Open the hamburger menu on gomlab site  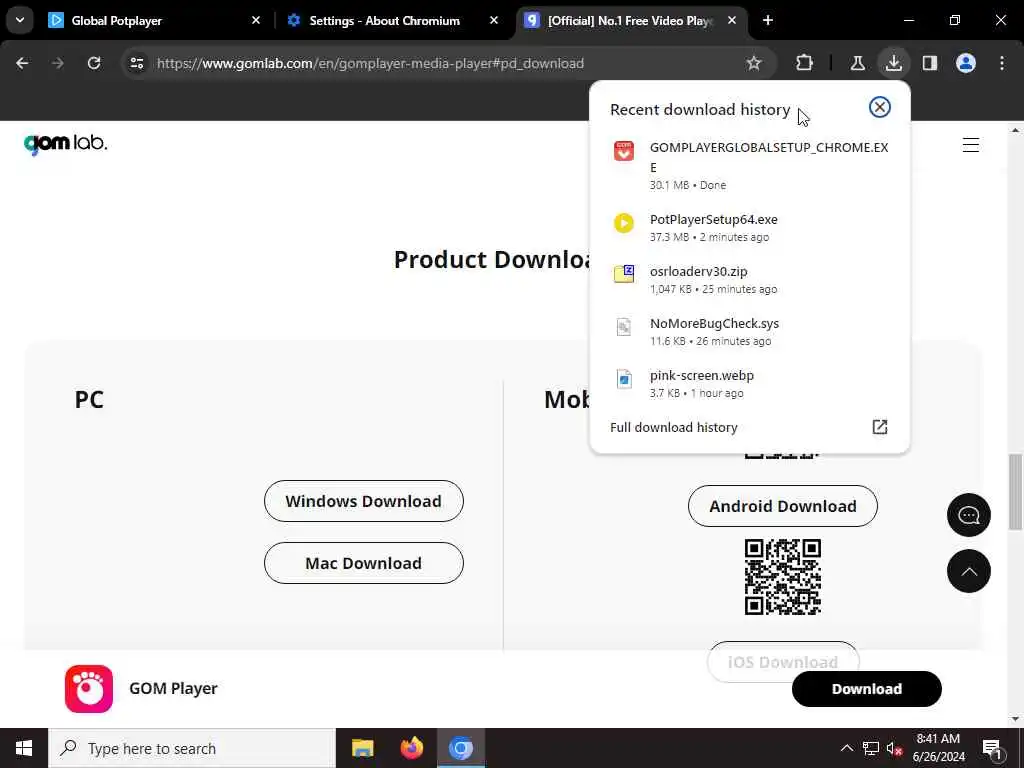(970, 145)
